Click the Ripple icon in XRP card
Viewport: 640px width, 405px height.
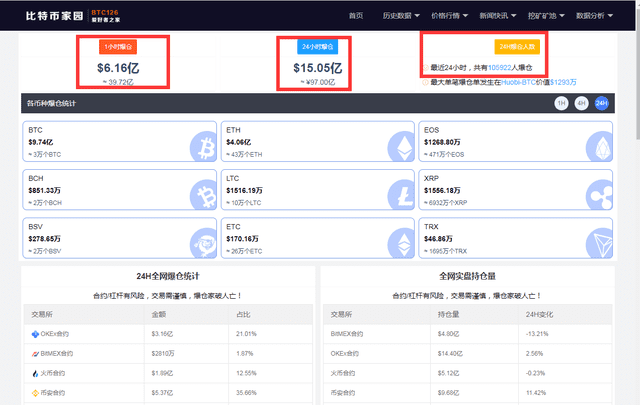pos(599,195)
